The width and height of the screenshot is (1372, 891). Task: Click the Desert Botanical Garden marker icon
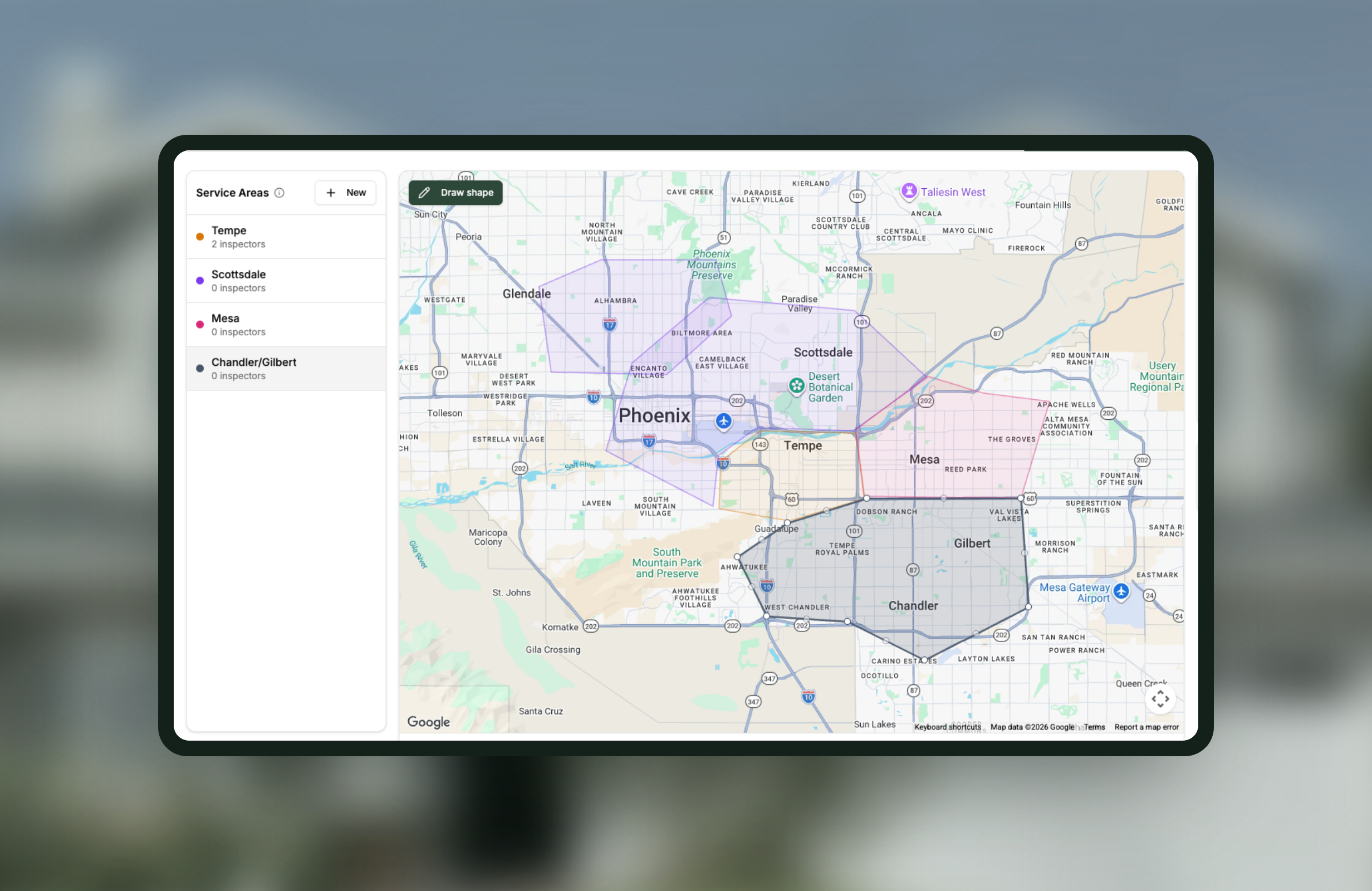click(x=797, y=386)
